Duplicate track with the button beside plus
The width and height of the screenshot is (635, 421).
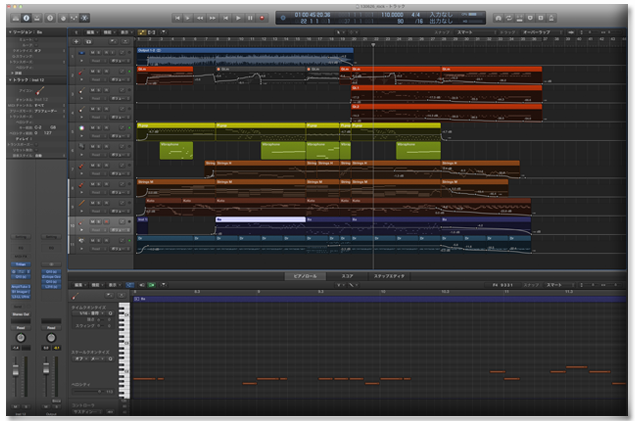88,41
